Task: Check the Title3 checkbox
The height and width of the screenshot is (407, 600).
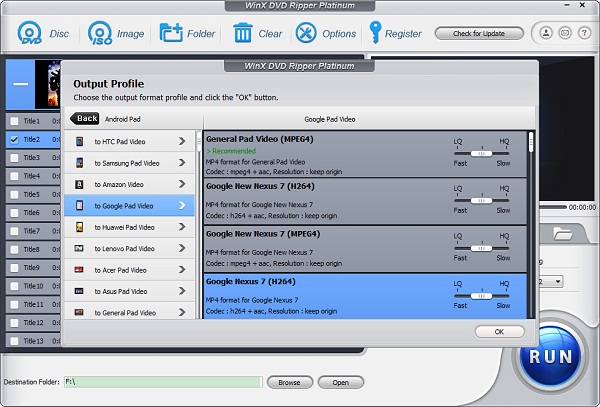Action: (x=14, y=158)
